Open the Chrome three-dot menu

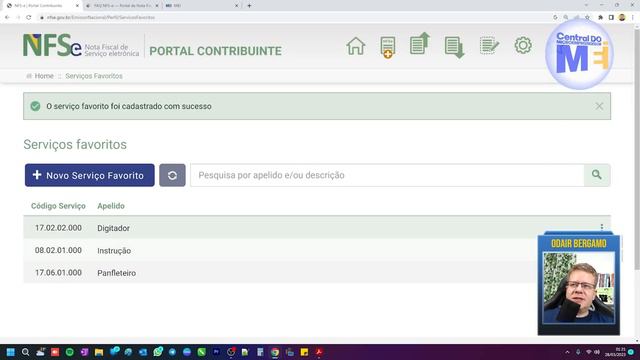click(x=633, y=18)
